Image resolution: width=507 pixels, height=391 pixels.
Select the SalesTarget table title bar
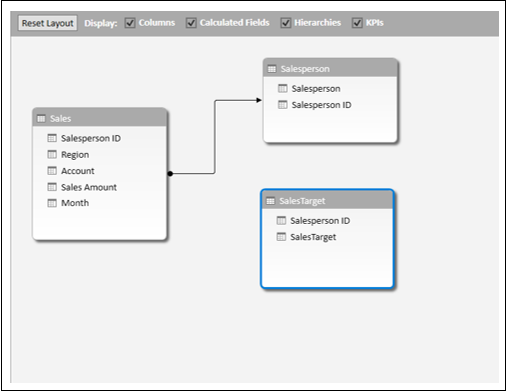[327, 201]
